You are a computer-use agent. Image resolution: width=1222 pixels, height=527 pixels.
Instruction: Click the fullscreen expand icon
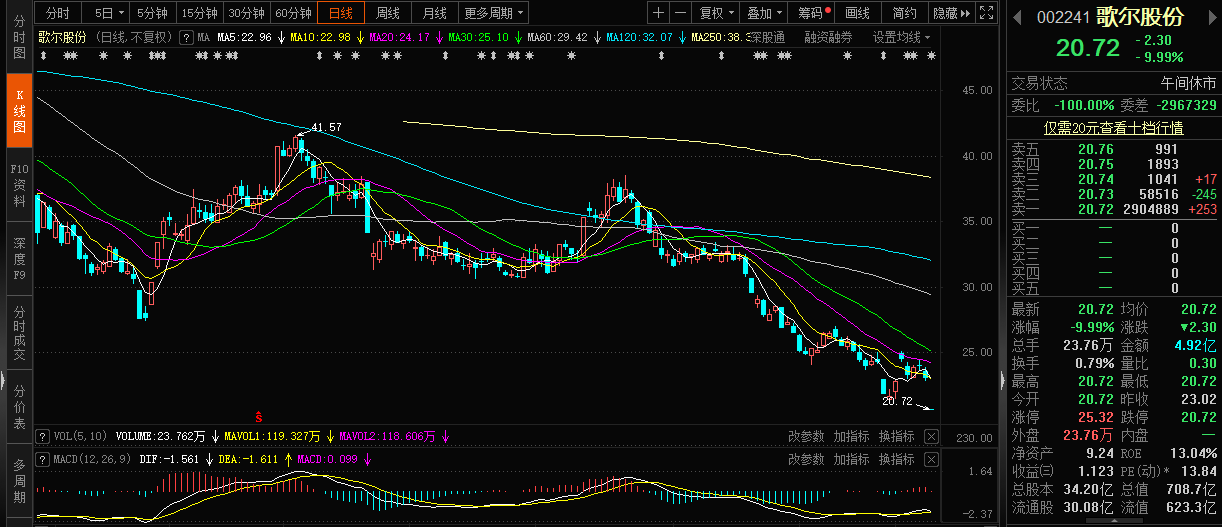click(986, 13)
